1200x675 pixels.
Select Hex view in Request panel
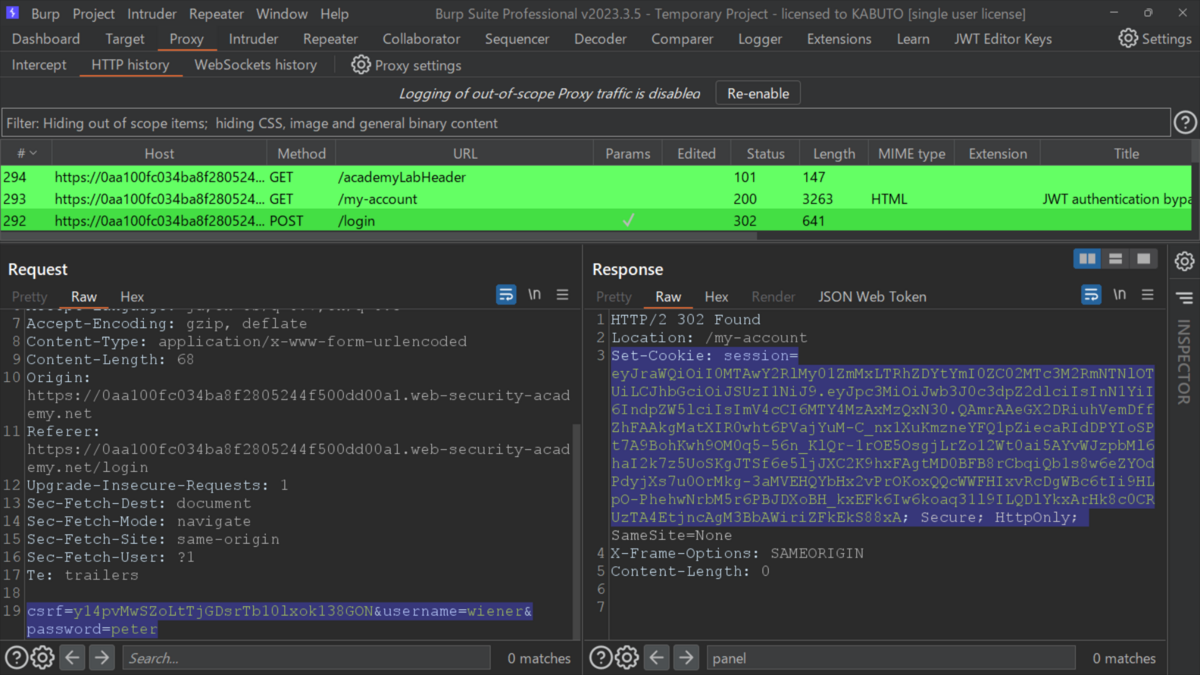point(132,297)
